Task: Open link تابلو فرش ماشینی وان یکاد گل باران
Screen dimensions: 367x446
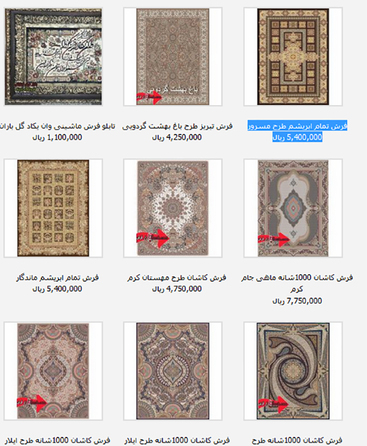Action: click(x=57, y=126)
